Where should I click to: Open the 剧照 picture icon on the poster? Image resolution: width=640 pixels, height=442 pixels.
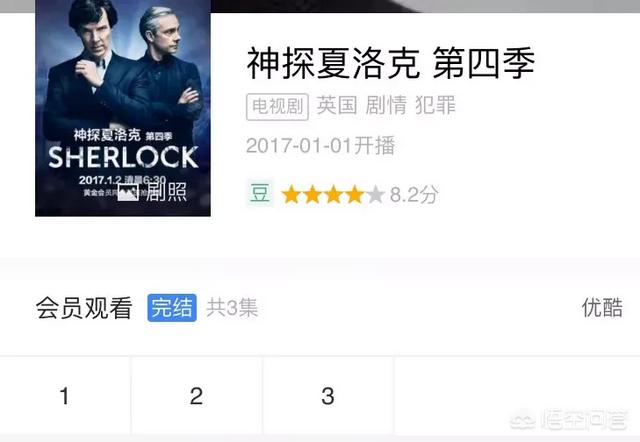click(x=128, y=191)
